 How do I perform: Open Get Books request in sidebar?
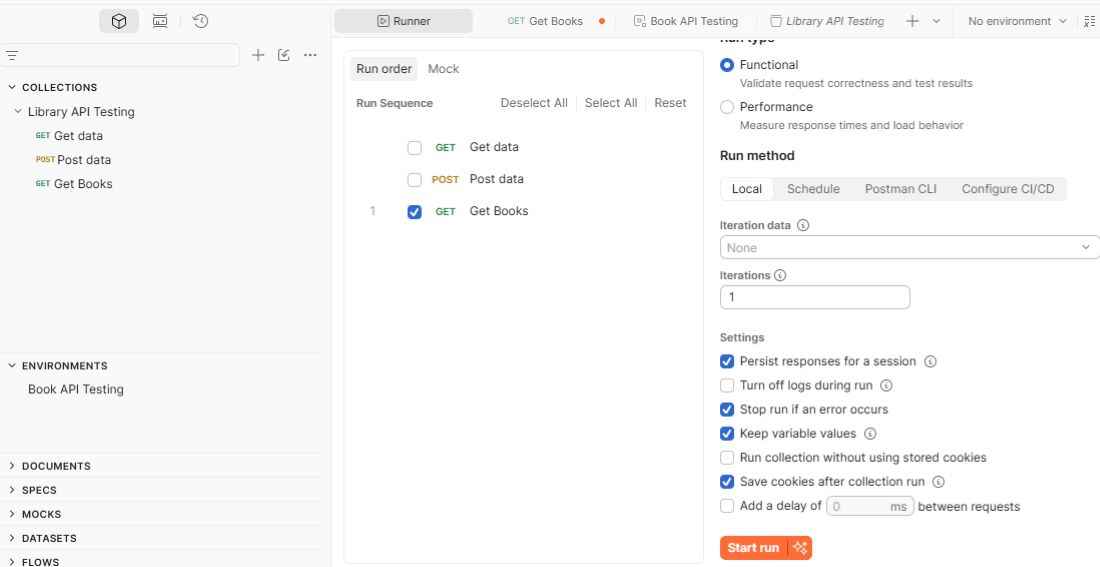[x=74, y=184]
